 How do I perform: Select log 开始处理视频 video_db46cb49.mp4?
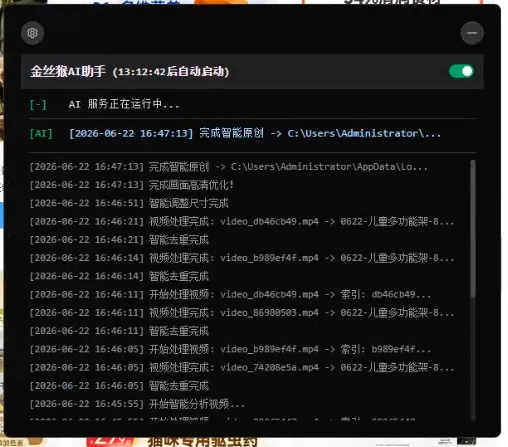(230, 295)
